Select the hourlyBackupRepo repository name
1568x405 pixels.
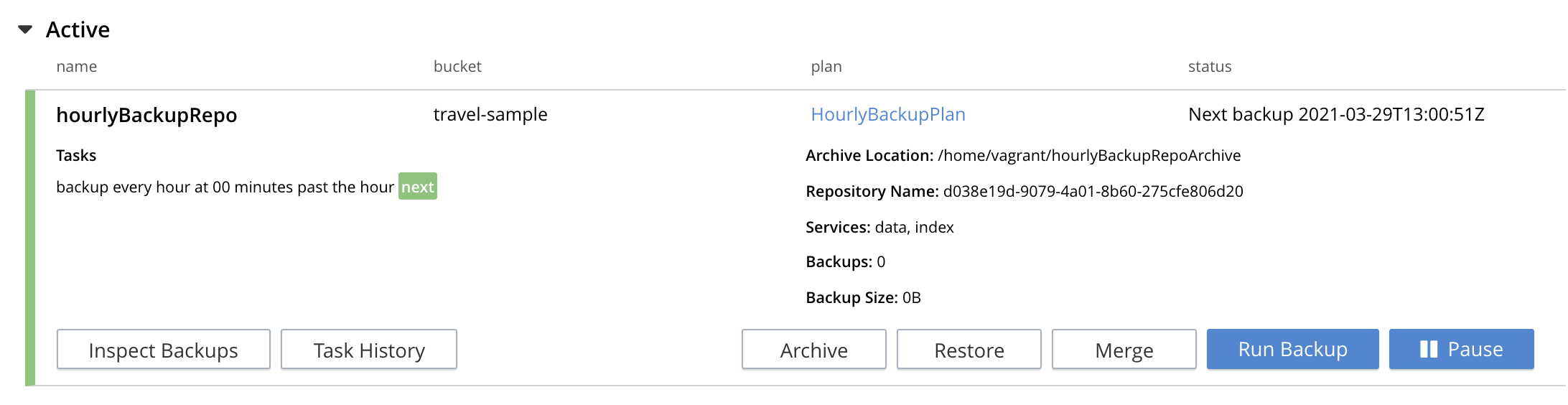pos(146,115)
